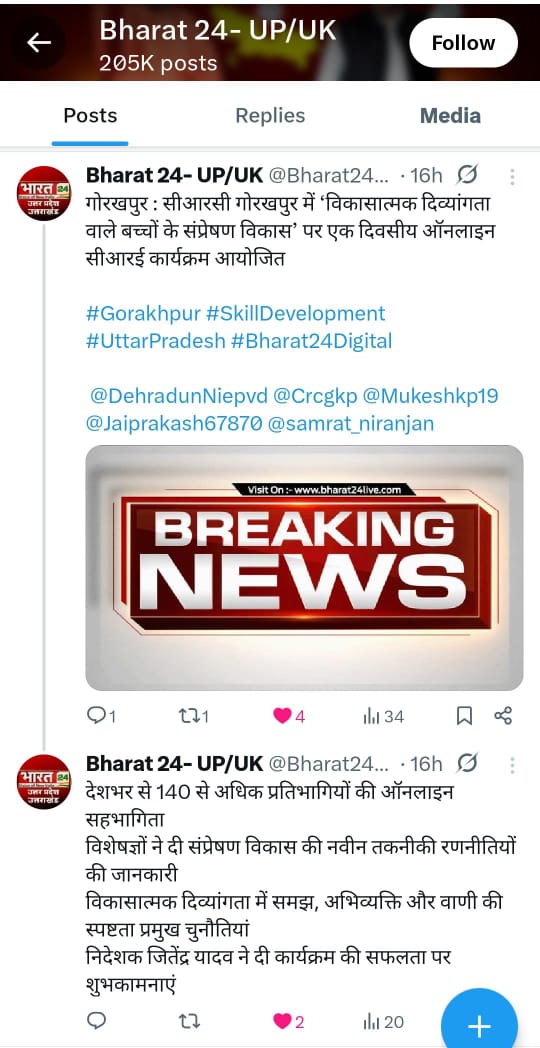Switch to the Replies tab
Image resolution: width=540 pixels, height=1048 pixels.
point(270,116)
